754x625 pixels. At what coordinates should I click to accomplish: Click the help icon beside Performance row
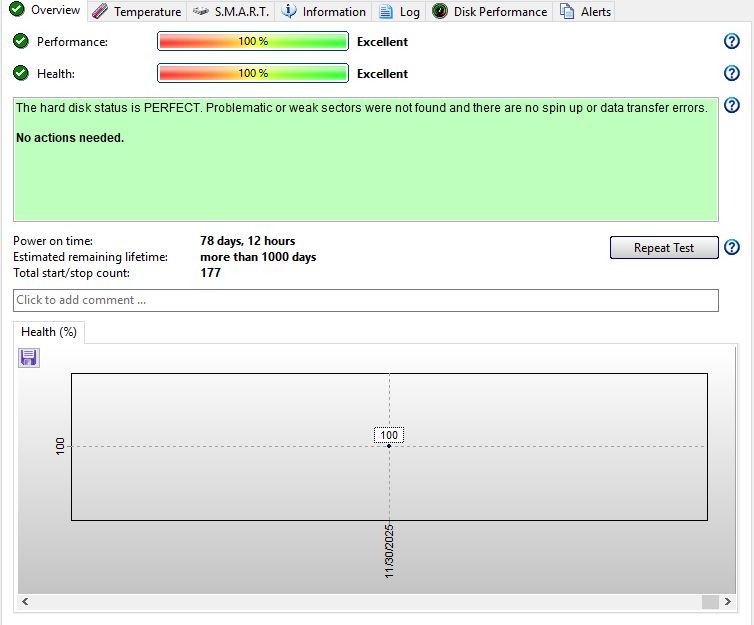731,41
